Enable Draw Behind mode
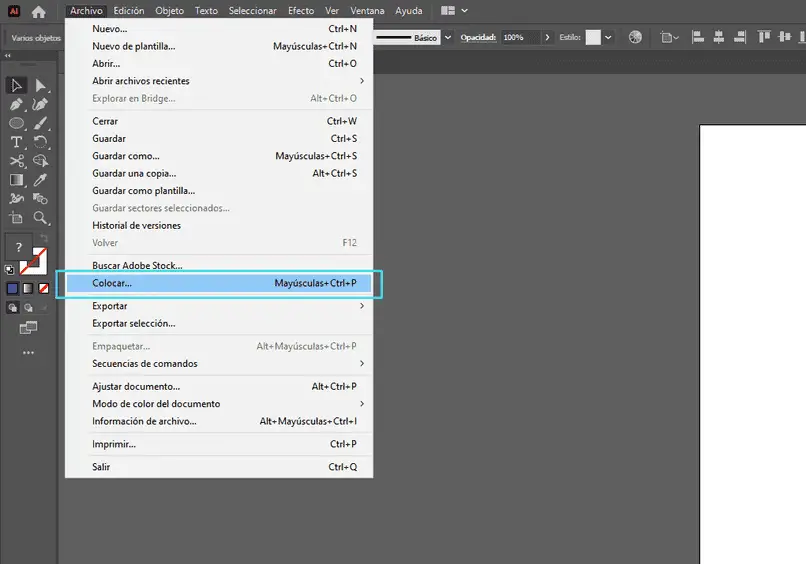This screenshot has height=564, width=806. [28, 308]
